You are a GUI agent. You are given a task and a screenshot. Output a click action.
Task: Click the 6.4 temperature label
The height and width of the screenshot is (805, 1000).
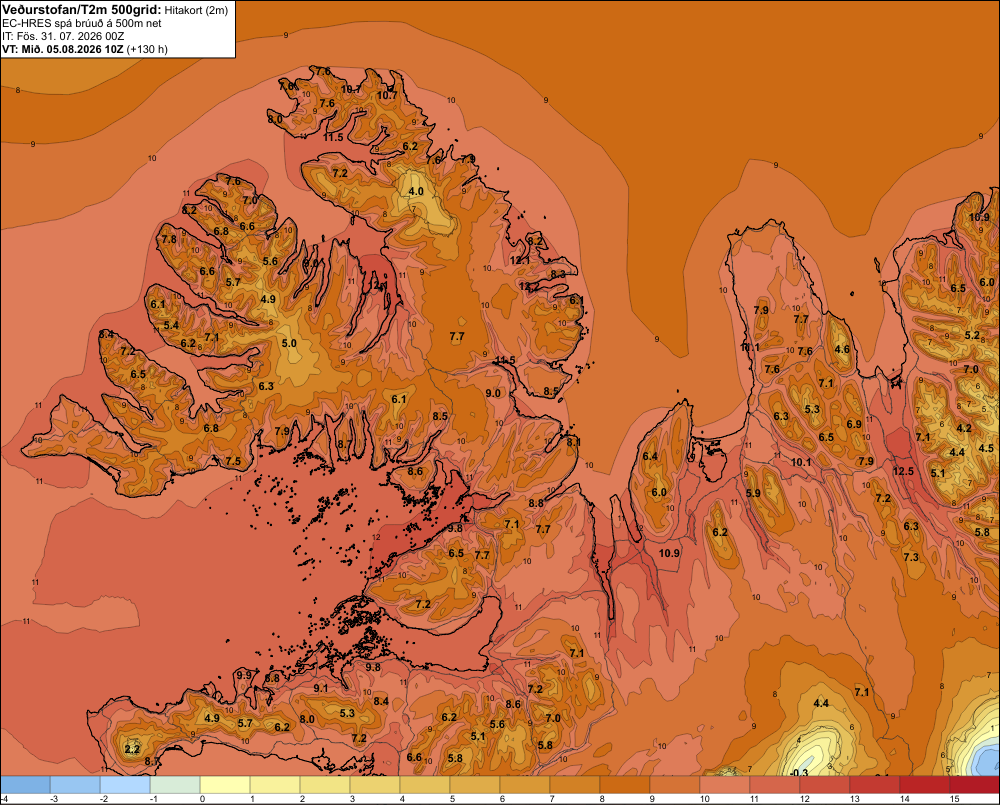tap(650, 456)
